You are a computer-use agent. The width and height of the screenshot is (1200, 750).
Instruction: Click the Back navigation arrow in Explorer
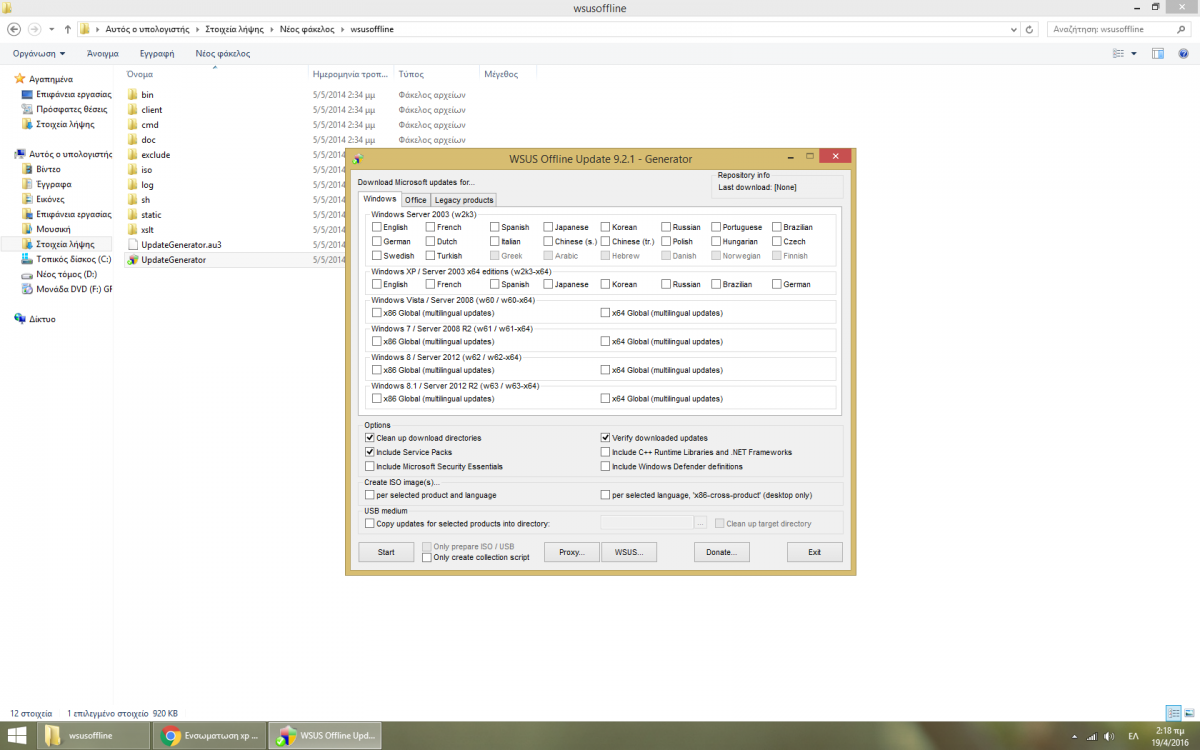[x=14, y=29]
